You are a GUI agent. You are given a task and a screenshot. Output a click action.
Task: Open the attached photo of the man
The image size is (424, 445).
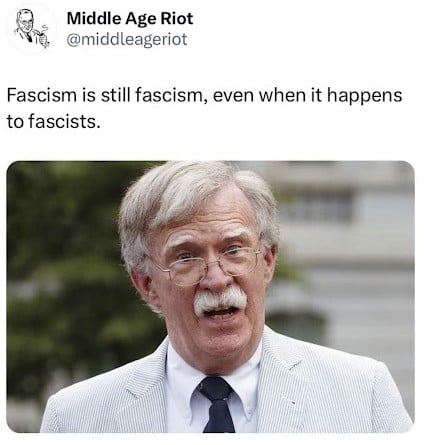click(210, 297)
